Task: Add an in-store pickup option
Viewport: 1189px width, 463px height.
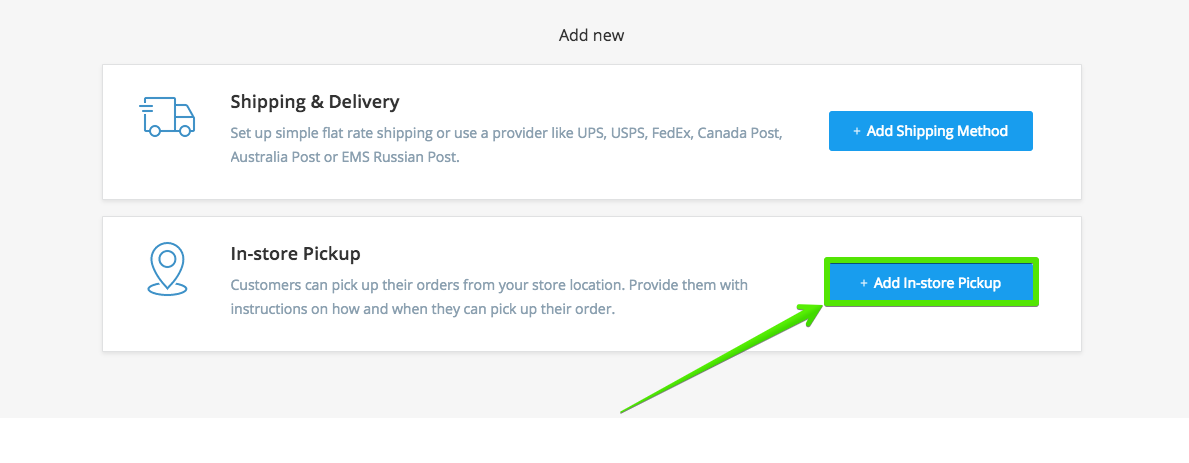Action: [x=930, y=283]
